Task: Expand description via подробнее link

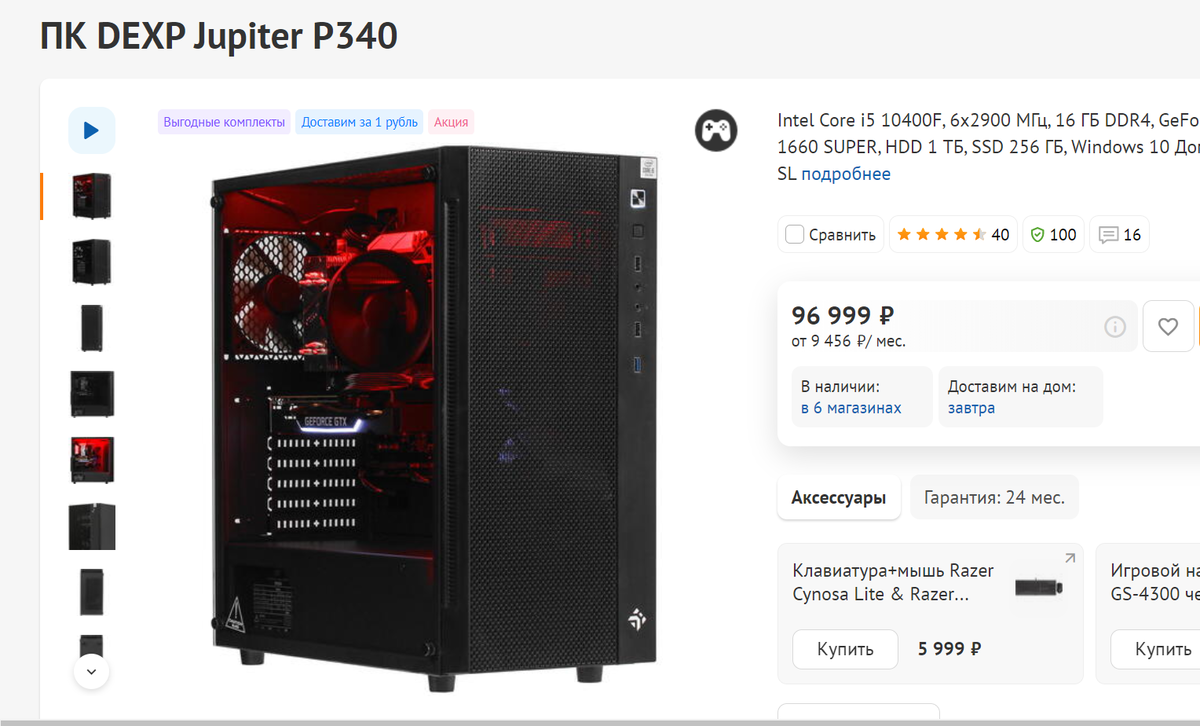Action: coord(846,174)
